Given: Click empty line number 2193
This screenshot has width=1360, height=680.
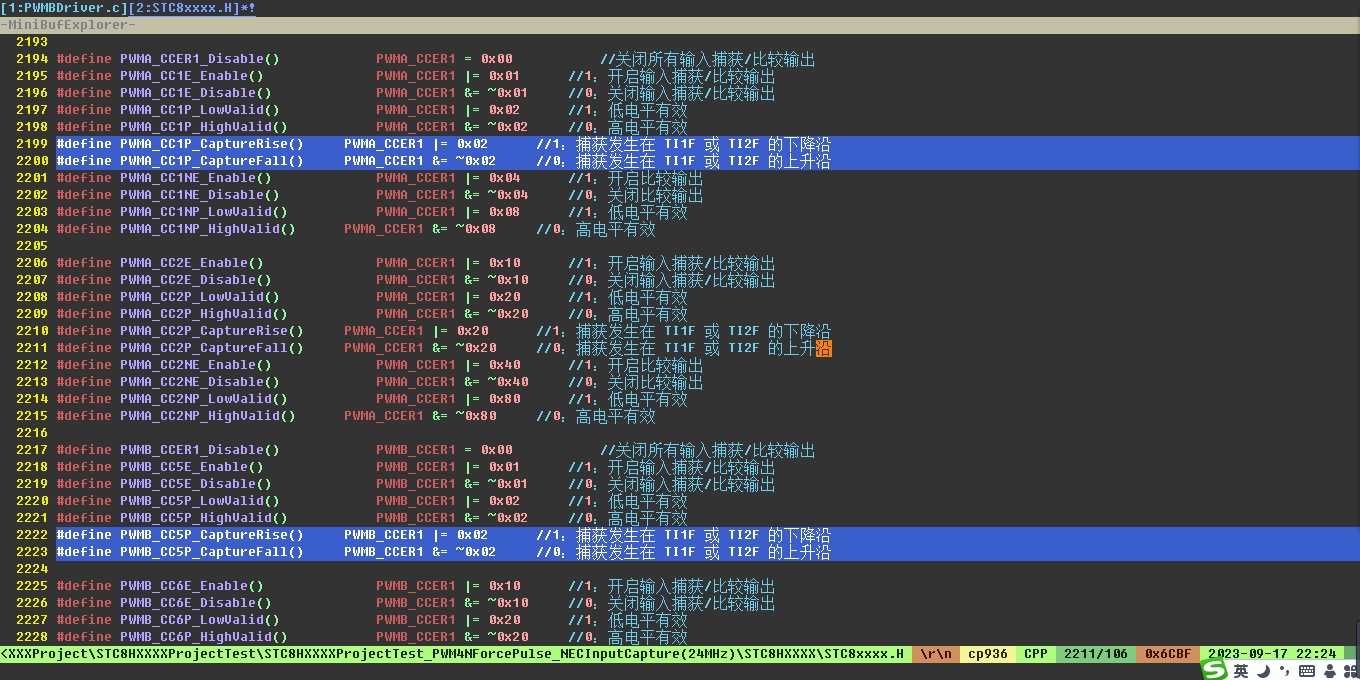Looking at the screenshot, I should [32, 42].
